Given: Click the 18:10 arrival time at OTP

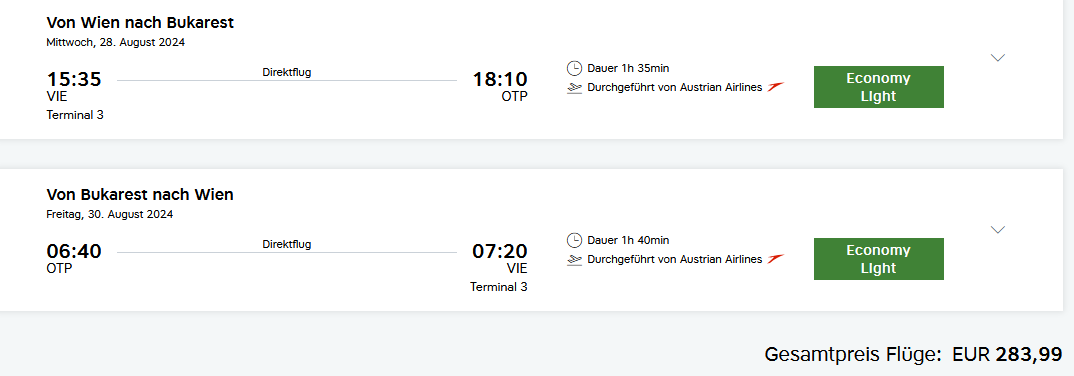Looking at the screenshot, I should (500, 79).
